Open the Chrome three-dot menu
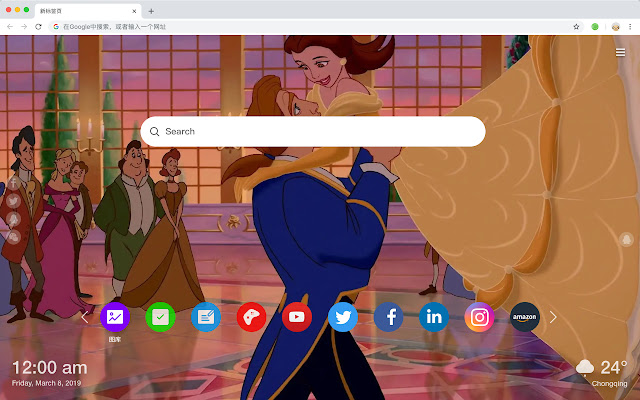This screenshot has width=640, height=400. click(630, 27)
